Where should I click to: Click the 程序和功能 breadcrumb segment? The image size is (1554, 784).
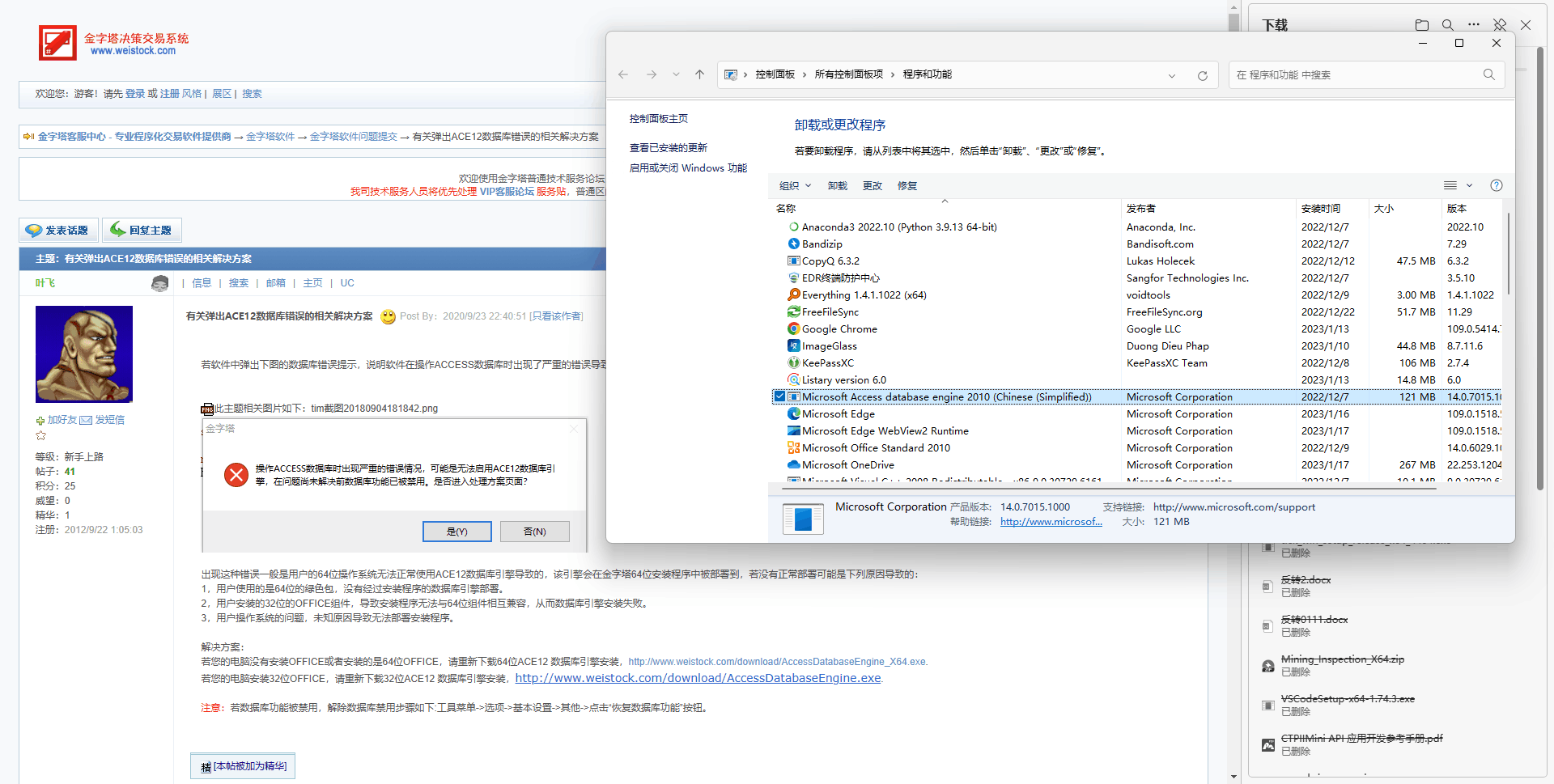[928, 74]
